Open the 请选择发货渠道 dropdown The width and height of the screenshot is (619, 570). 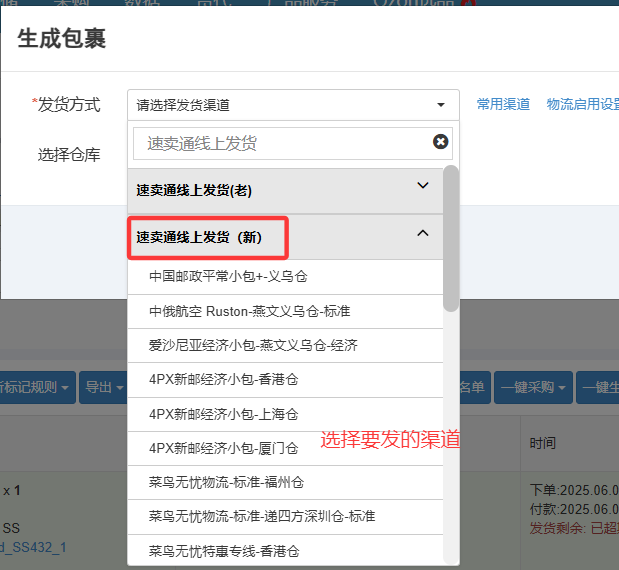pos(293,105)
